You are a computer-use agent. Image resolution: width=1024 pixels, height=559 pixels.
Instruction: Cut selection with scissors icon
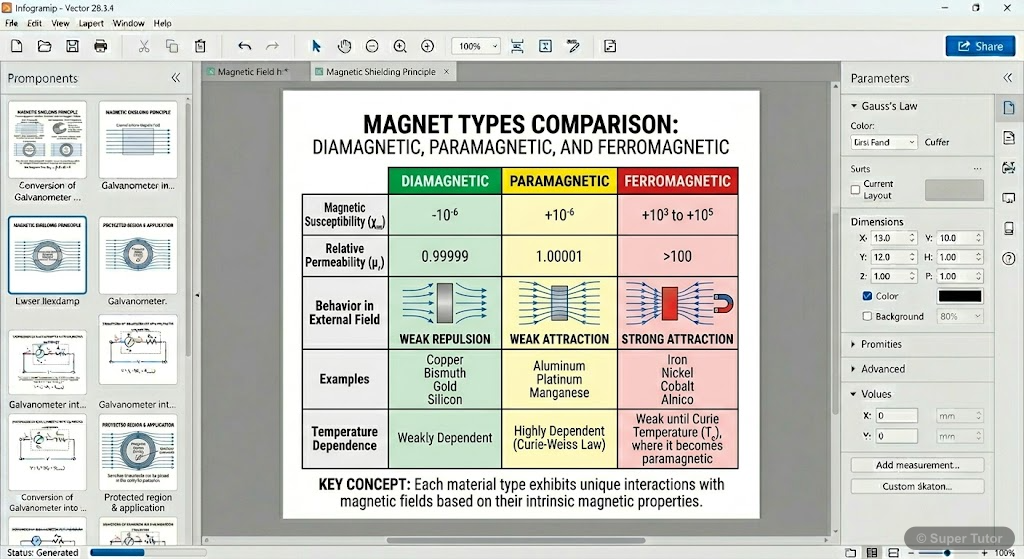144,46
